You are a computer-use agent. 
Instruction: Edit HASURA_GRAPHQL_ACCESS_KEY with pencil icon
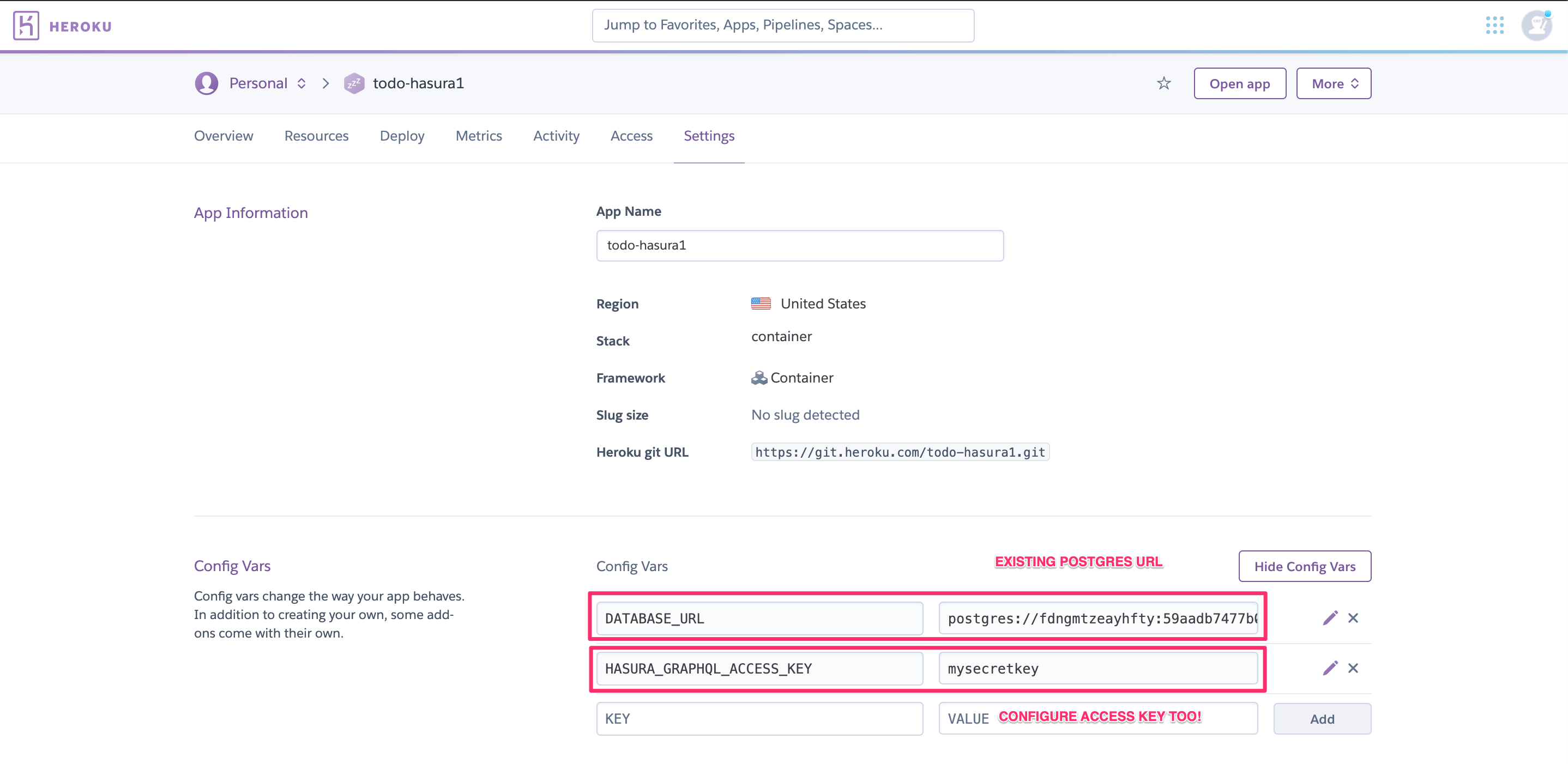coord(1330,668)
